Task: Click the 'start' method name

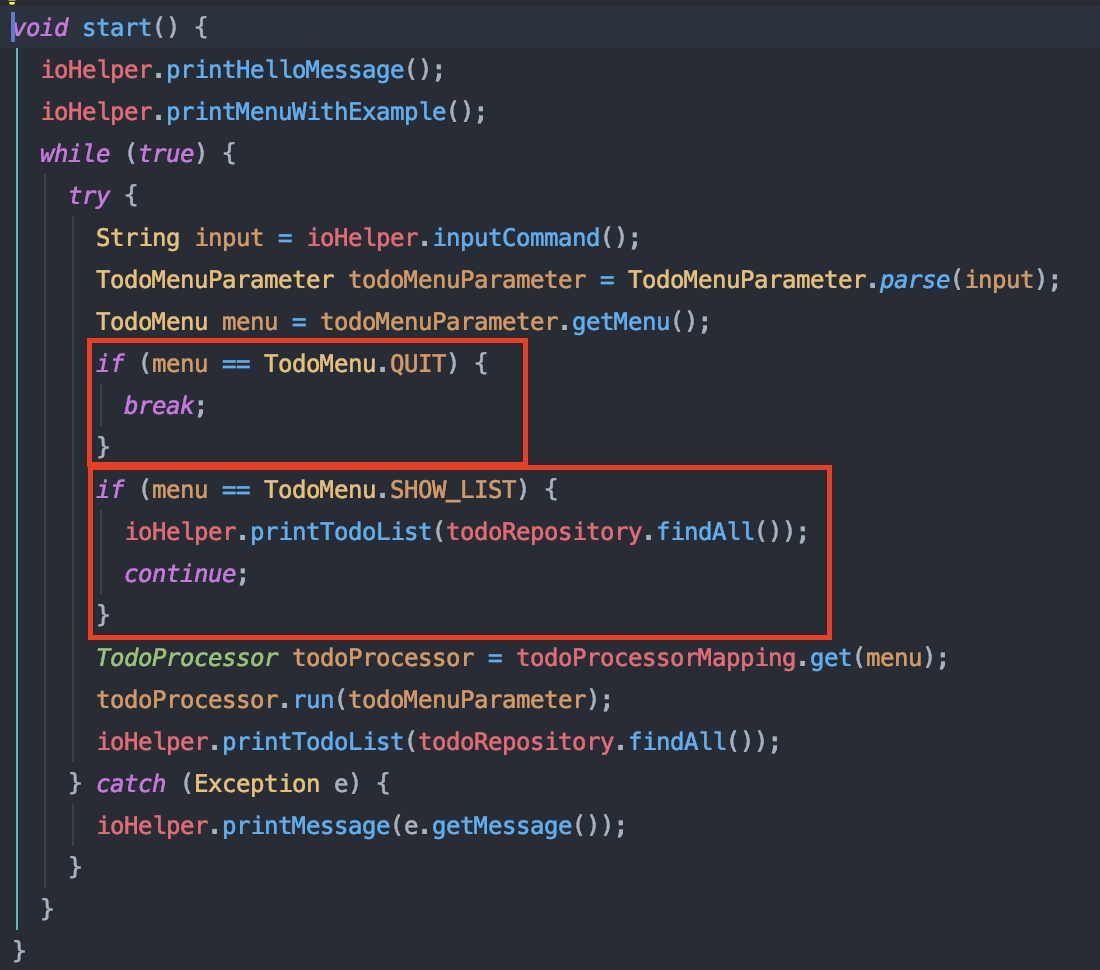Action: click(x=116, y=28)
